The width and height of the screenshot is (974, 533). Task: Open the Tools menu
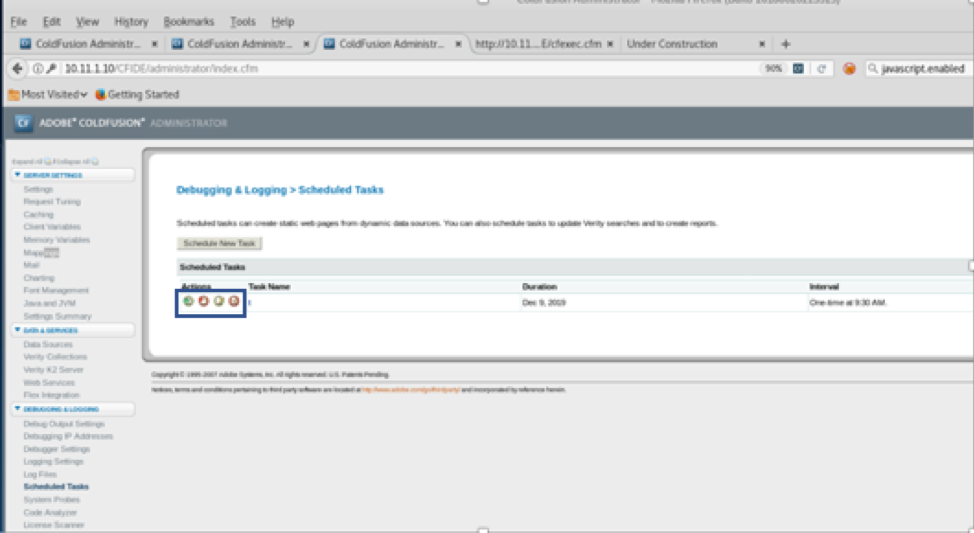point(243,22)
